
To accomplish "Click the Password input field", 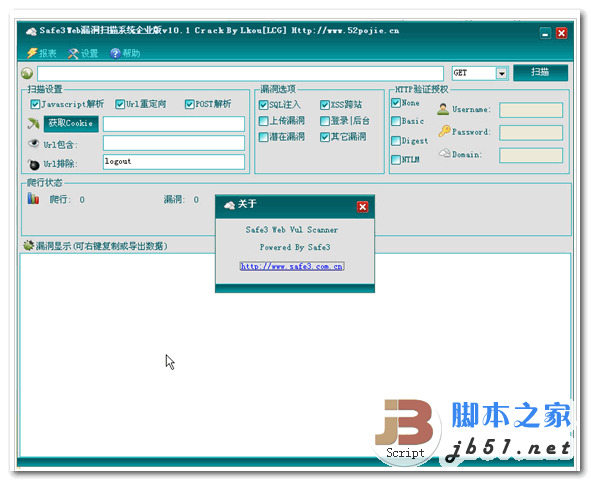I will [531, 133].
